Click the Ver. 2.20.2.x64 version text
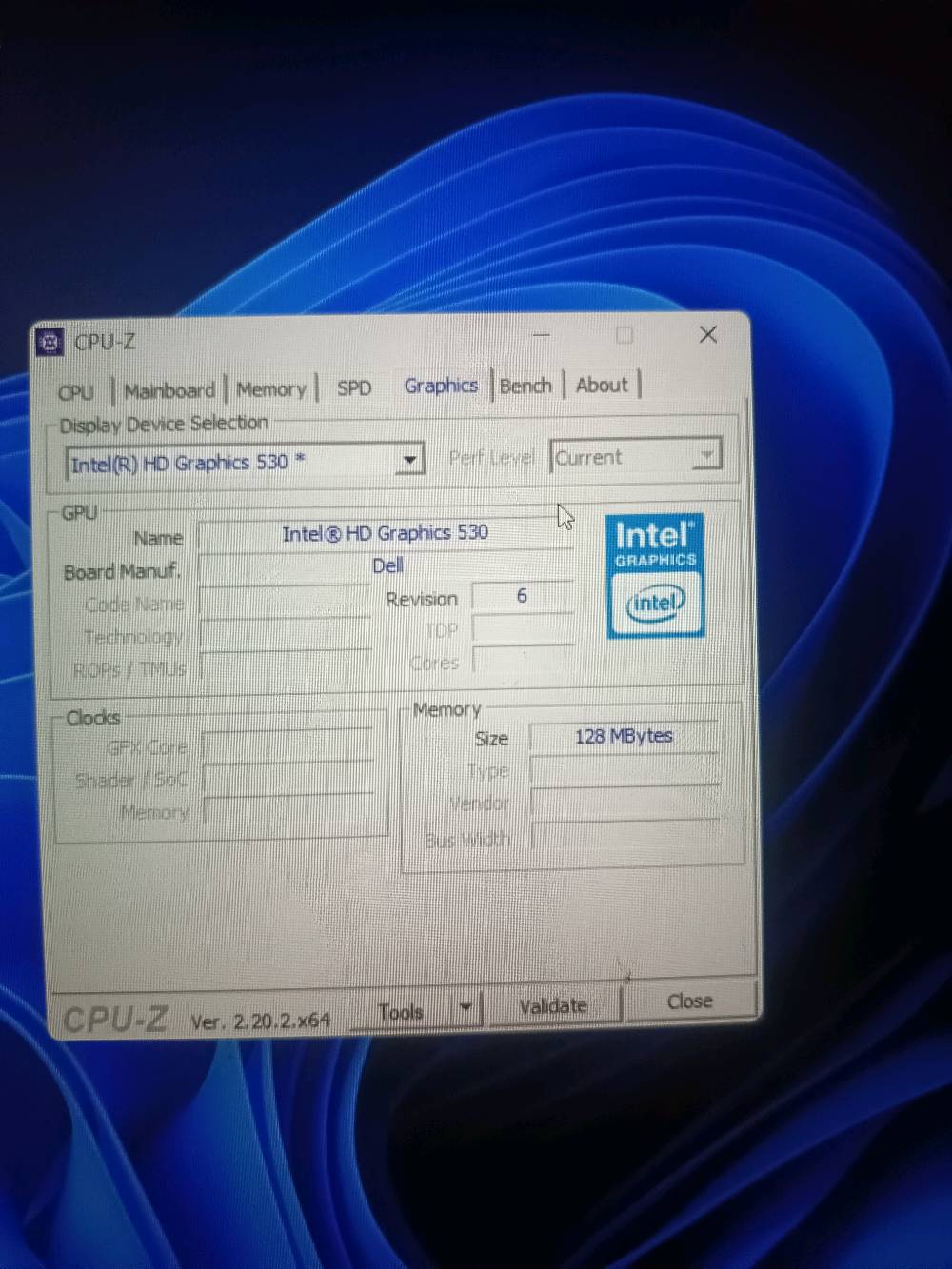This screenshot has height=1269, width=952. tap(261, 1021)
